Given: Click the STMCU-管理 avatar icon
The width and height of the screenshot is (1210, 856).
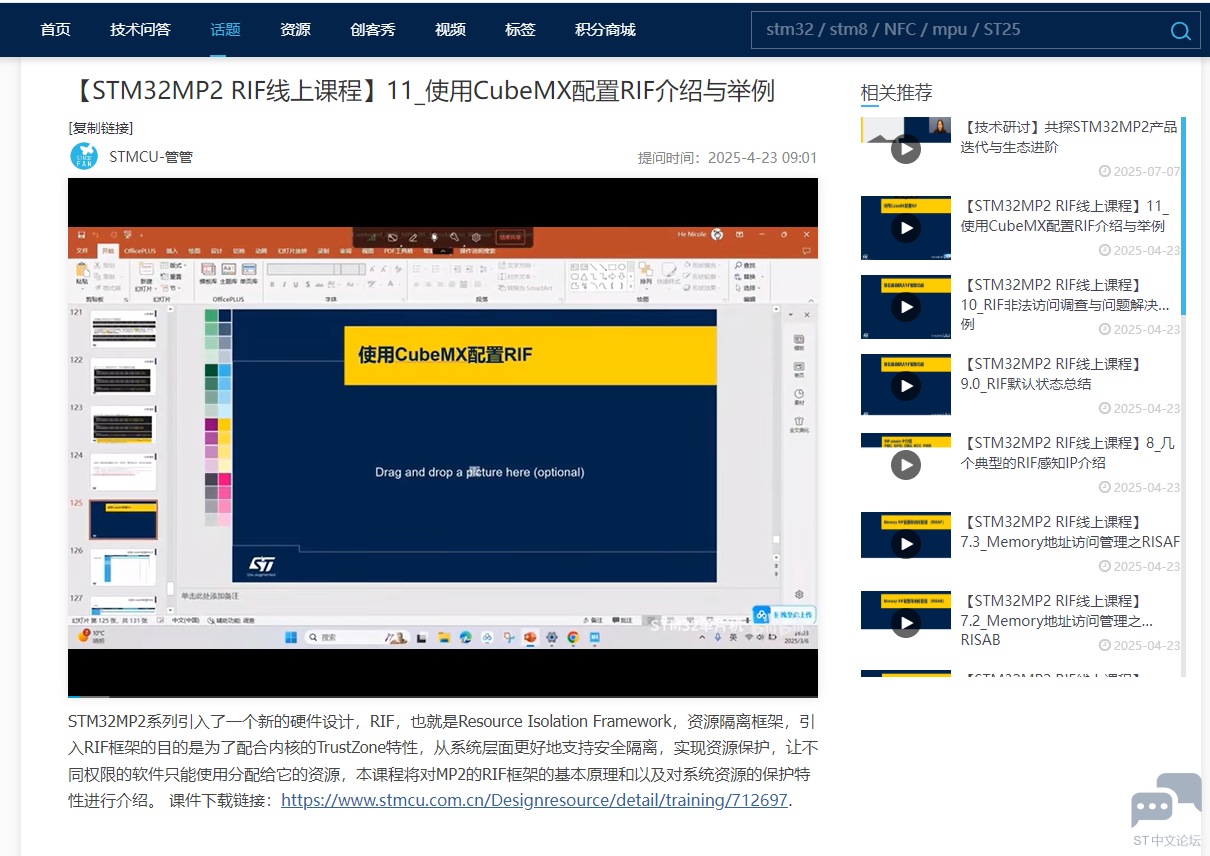Looking at the screenshot, I should [x=84, y=156].
